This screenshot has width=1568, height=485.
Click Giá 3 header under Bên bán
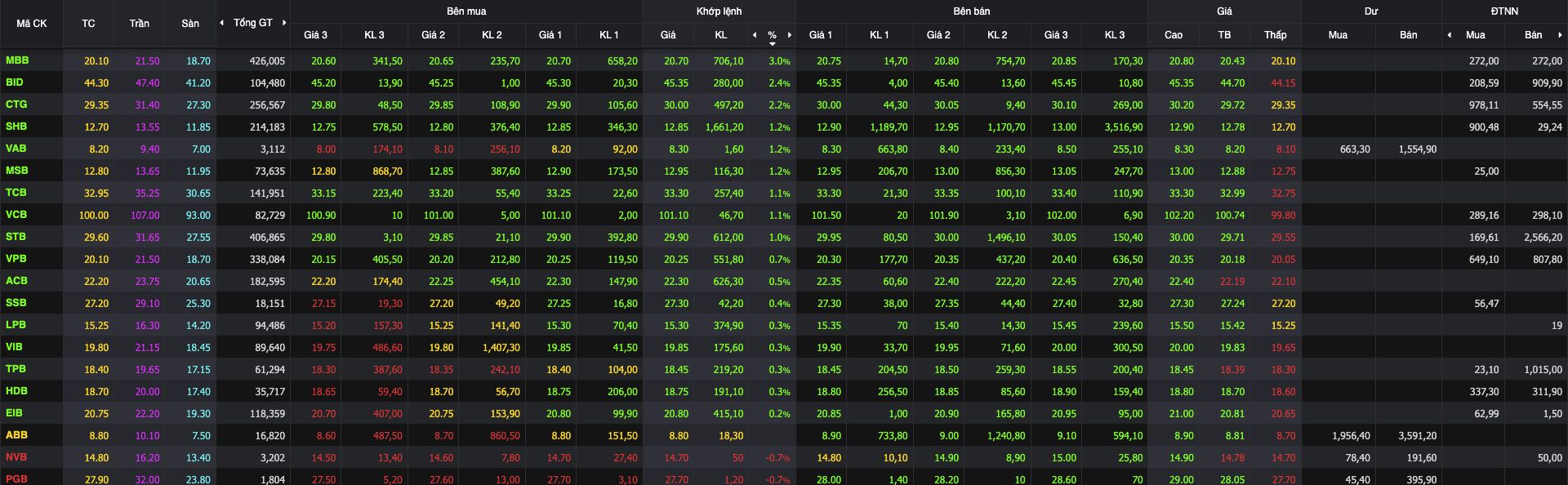pos(1056,35)
